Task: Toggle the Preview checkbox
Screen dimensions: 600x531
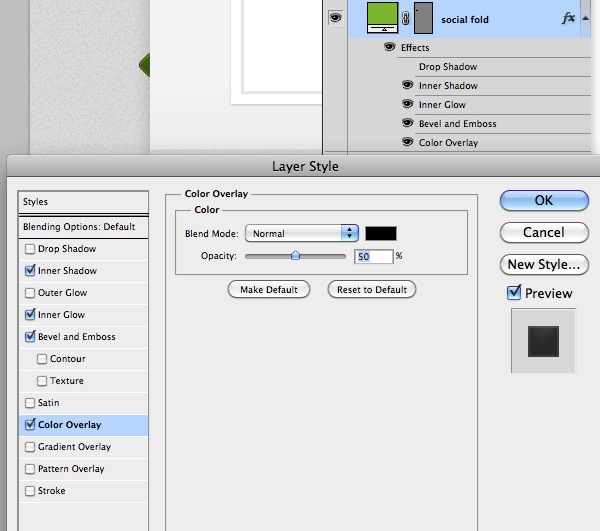Action: [514, 293]
